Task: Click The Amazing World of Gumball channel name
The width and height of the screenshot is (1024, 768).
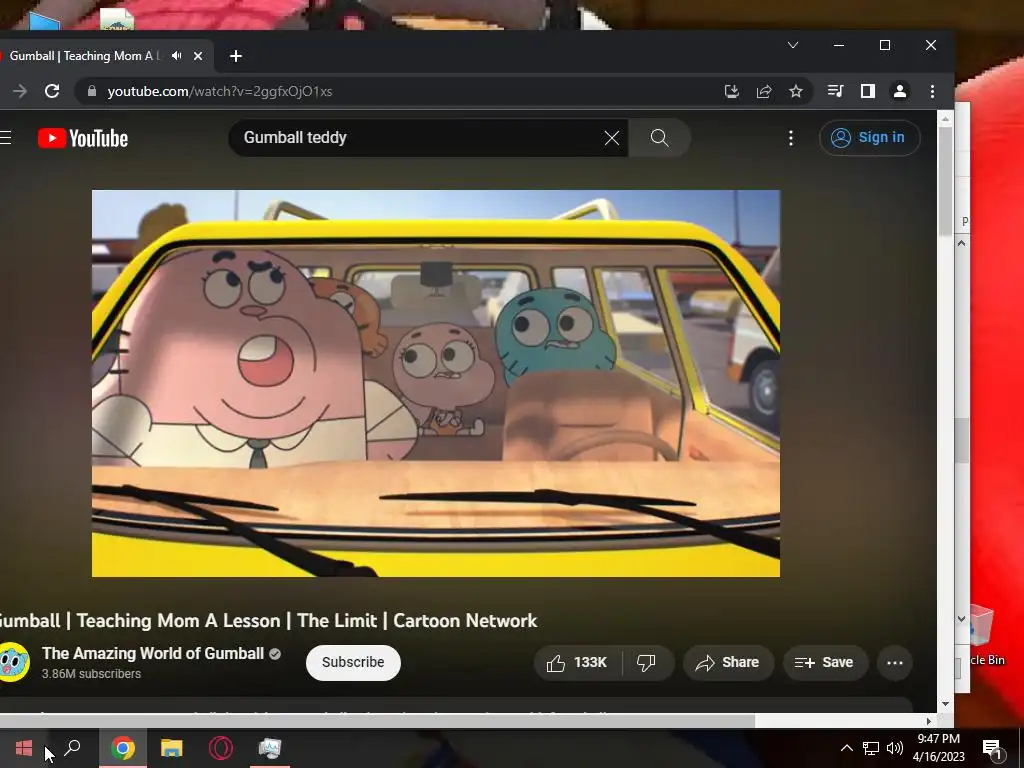Action: point(153,654)
